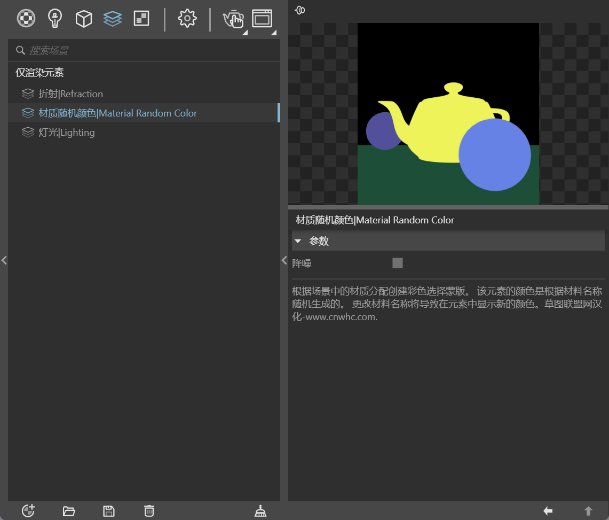Click the left arrow icon at bottom
The height and width of the screenshot is (520, 609).
[x=548, y=511]
